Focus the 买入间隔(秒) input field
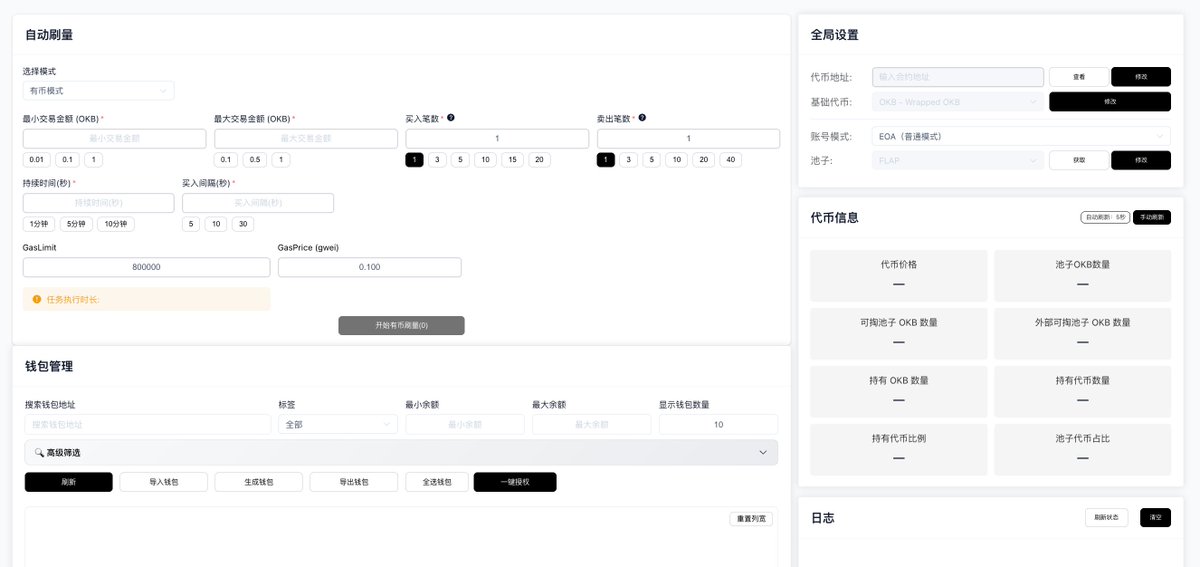Image resolution: width=1200 pixels, height=567 pixels. [258, 203]
